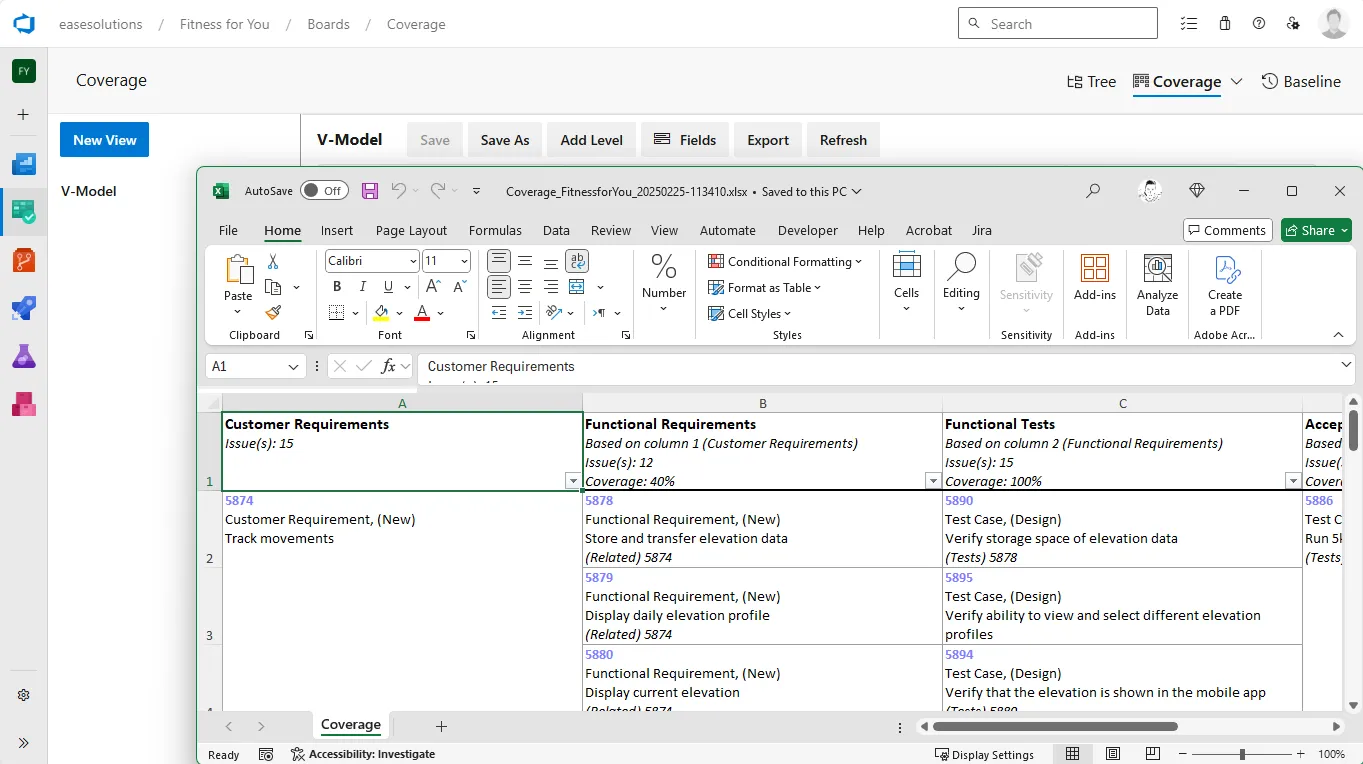
Task: Click inside the top Search field
Action: click(1057, 22)
